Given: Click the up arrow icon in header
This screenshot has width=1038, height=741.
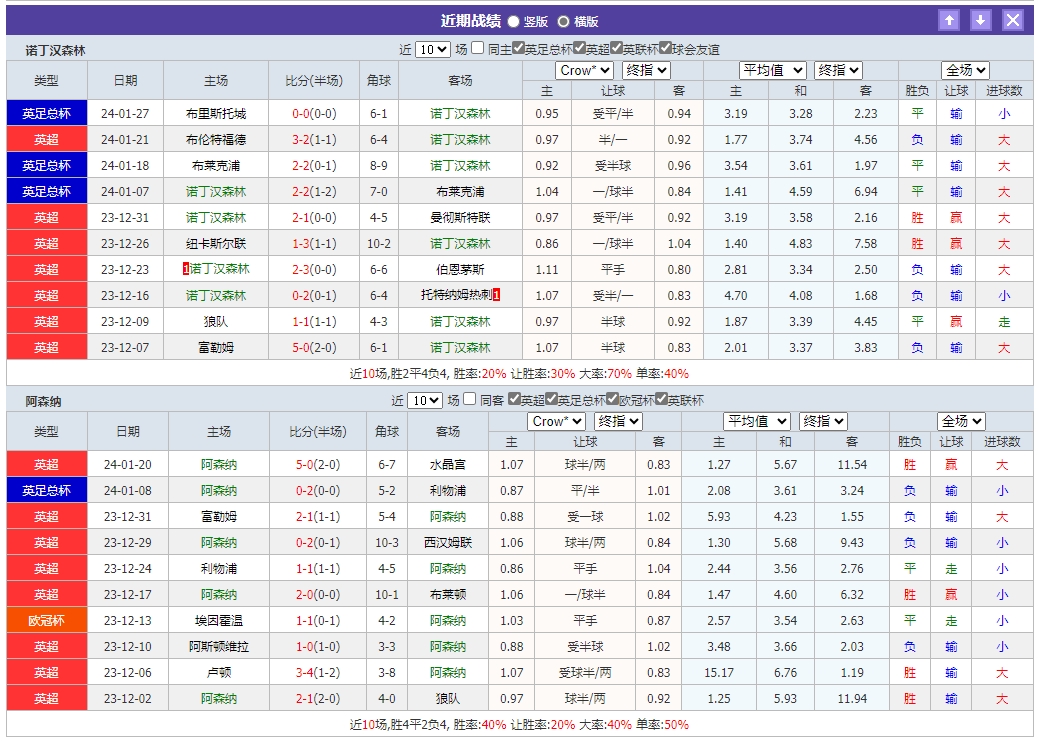Looking at the screenshot, I should pyautogui.click(x=949, y=20).
